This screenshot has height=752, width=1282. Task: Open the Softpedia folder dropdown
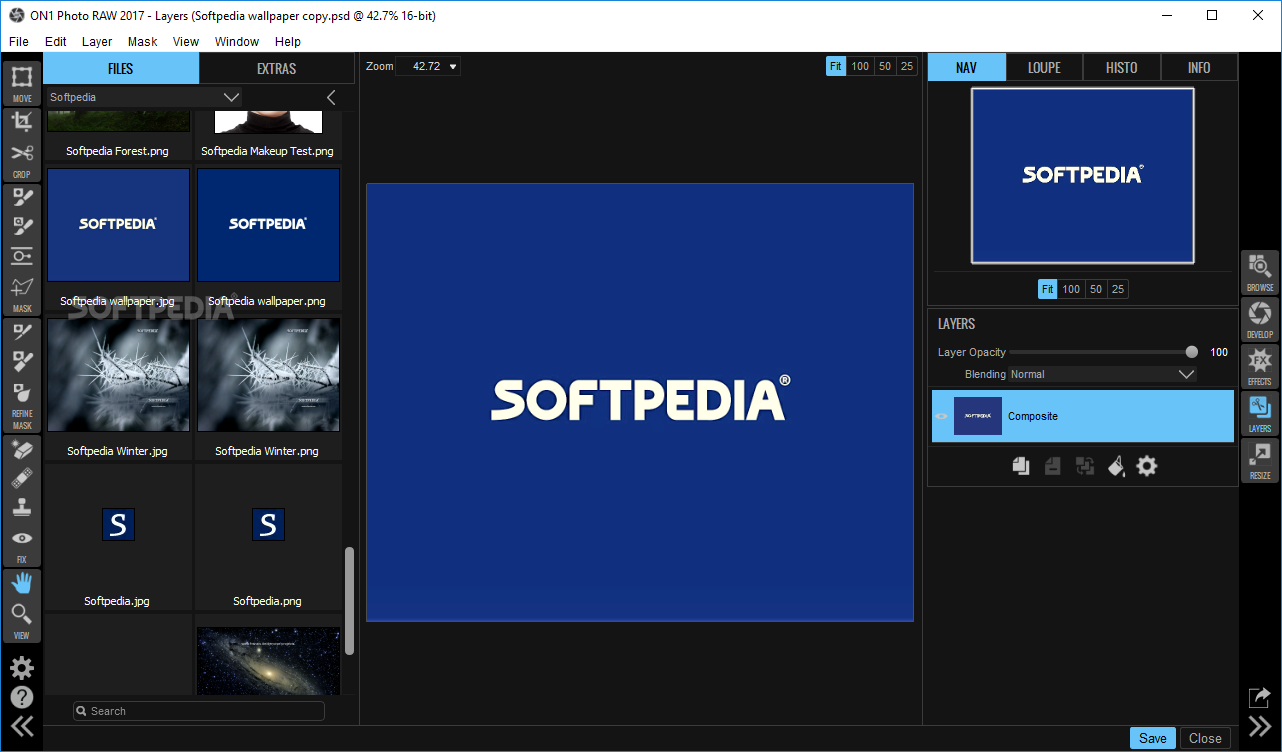click(145, 97)
